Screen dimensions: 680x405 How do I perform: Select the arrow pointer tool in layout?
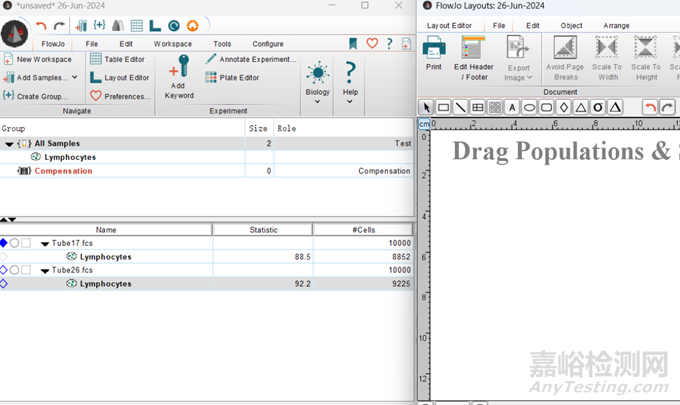pos(425,107)
